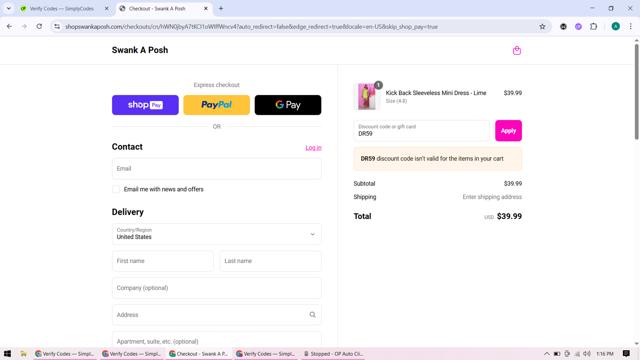Screen dimensions: 640x360
Task: Focus the Last name field
Action: pos(270,261)
